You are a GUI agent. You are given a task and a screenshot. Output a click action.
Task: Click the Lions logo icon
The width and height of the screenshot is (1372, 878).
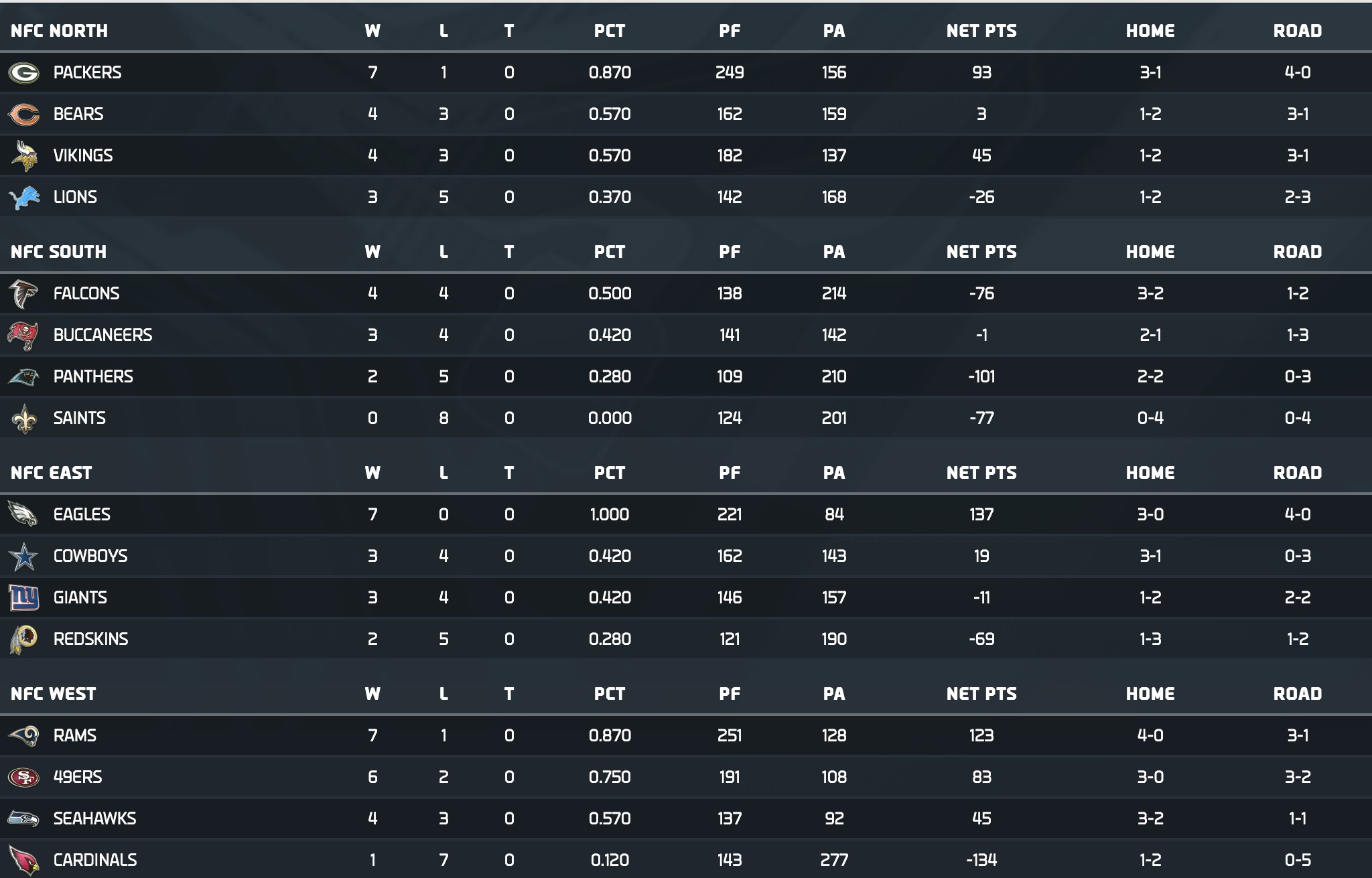coord(24,197)
